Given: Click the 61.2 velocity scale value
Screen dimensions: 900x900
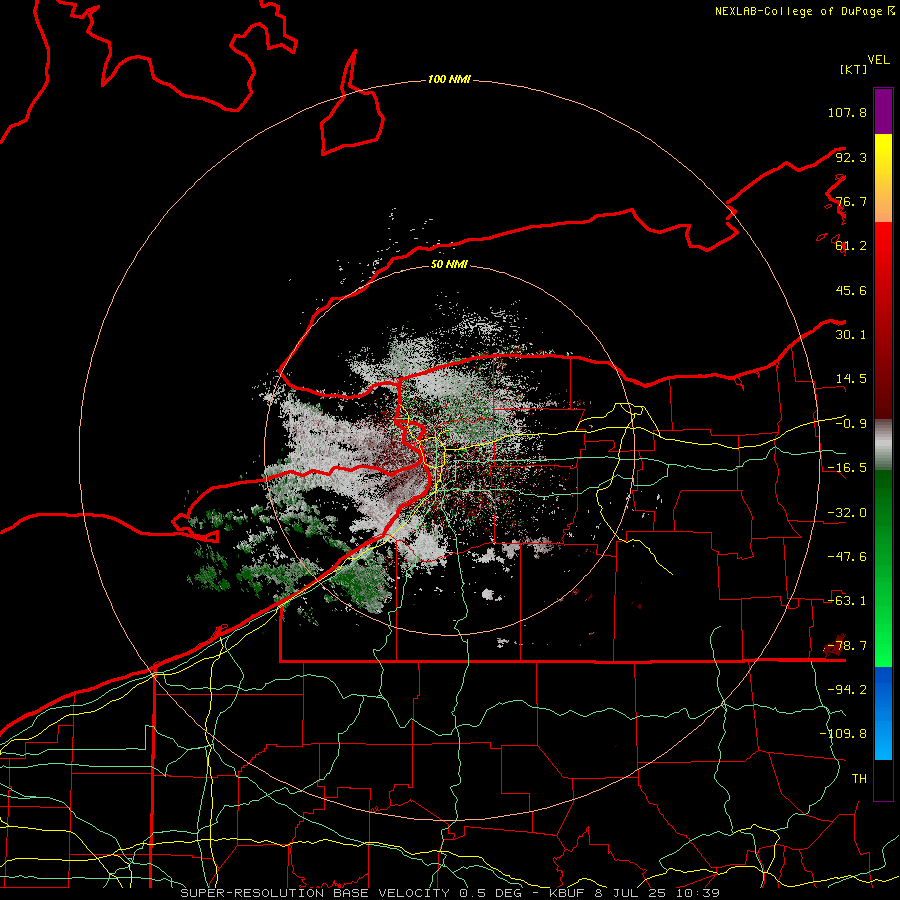Looking at the screenshot, I should click(x=851, y=246).
